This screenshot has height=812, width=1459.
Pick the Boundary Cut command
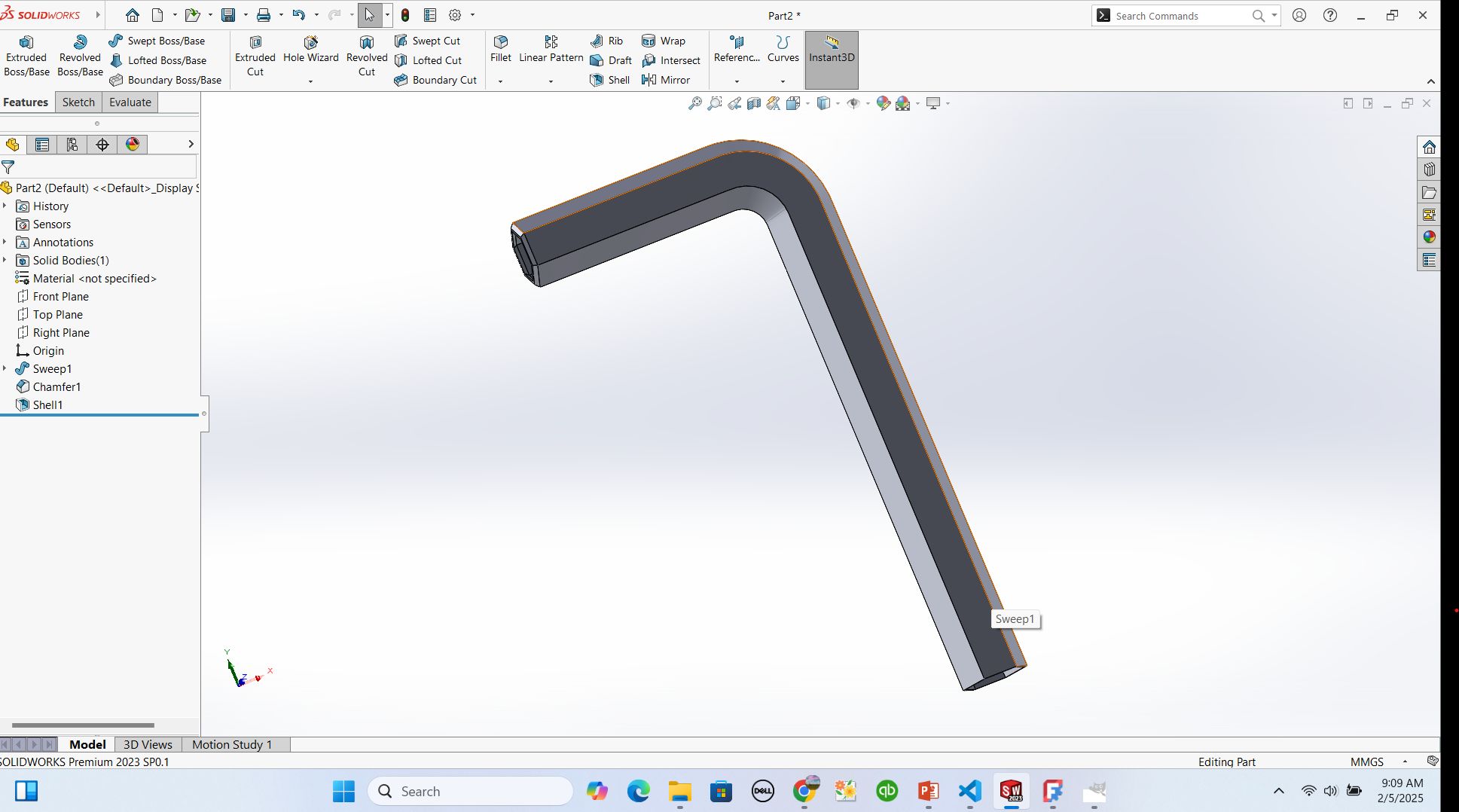[x=435, y=80]
